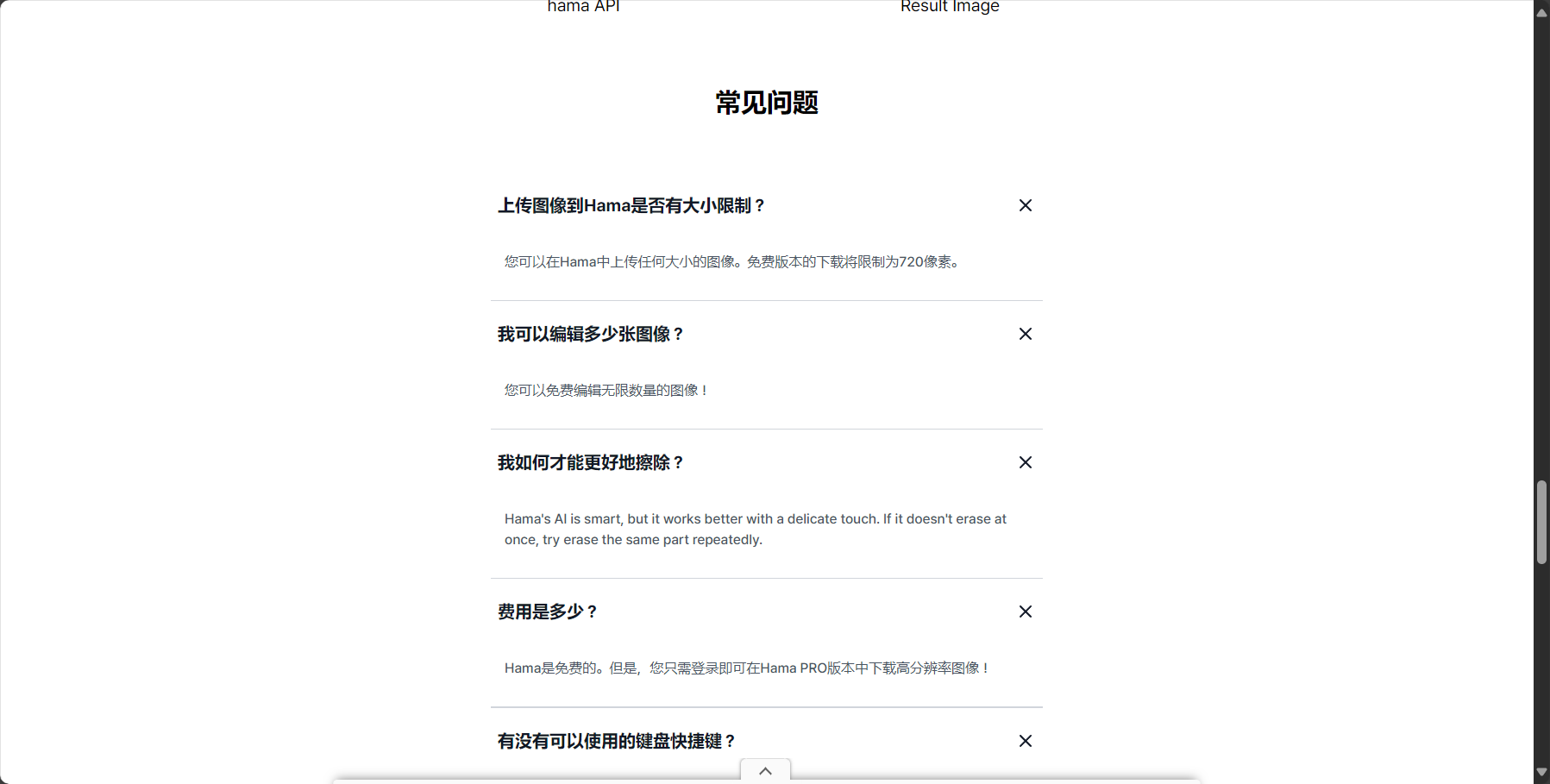Click the question '上传图像到Hama是否有大小限制？'
This screenshot has width=1550, height=784.
631,205
